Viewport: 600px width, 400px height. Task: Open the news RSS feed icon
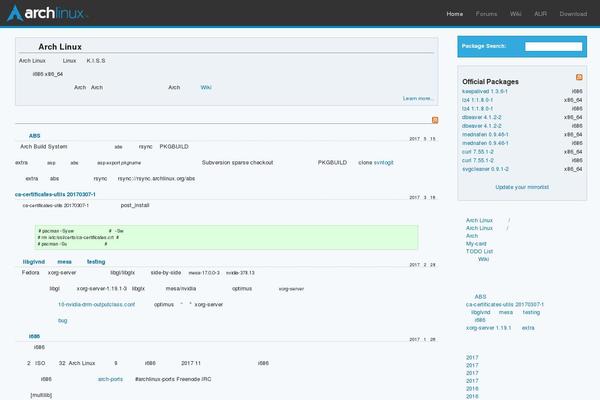[435, 120]
